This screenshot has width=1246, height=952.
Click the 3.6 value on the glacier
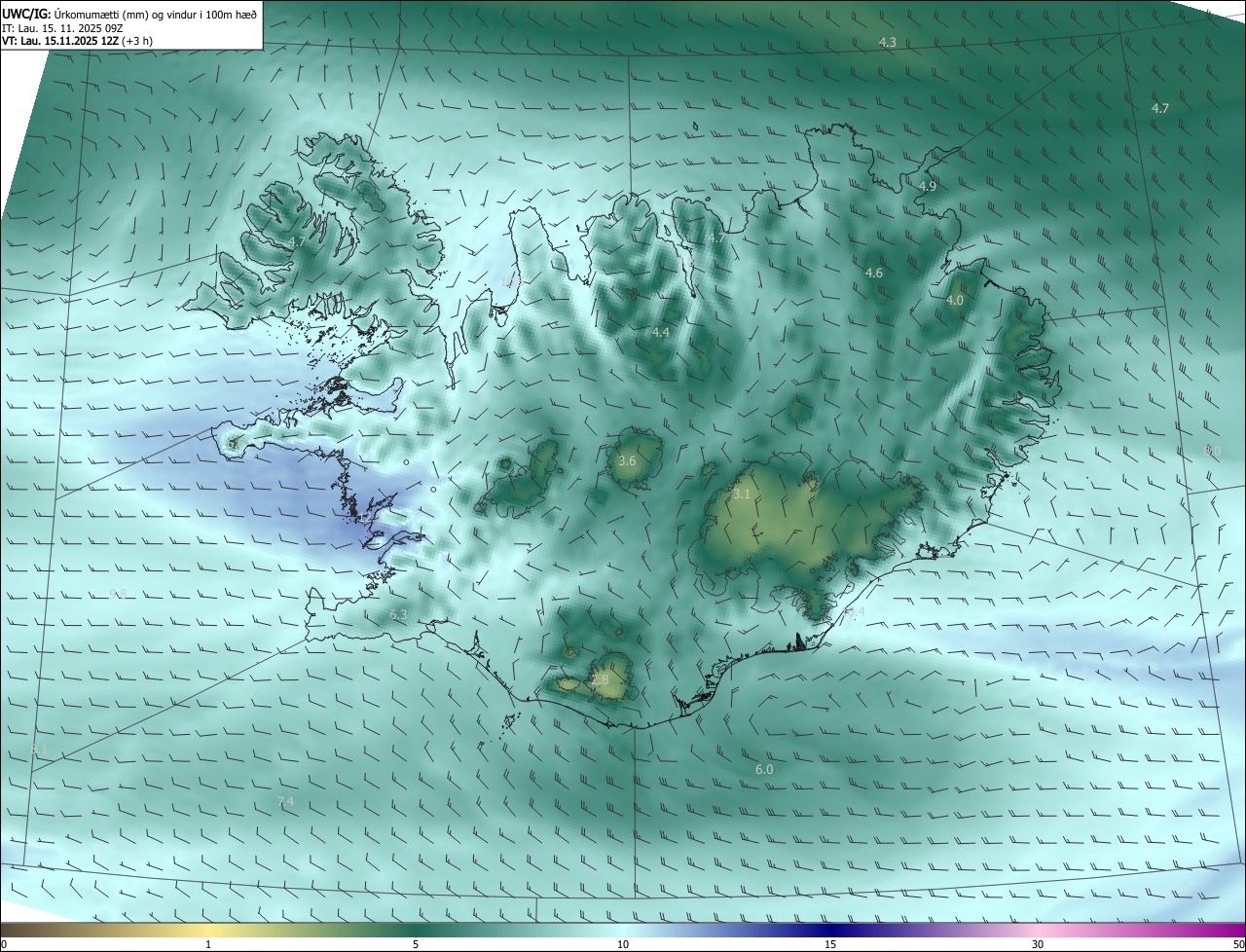click(627, 461)
